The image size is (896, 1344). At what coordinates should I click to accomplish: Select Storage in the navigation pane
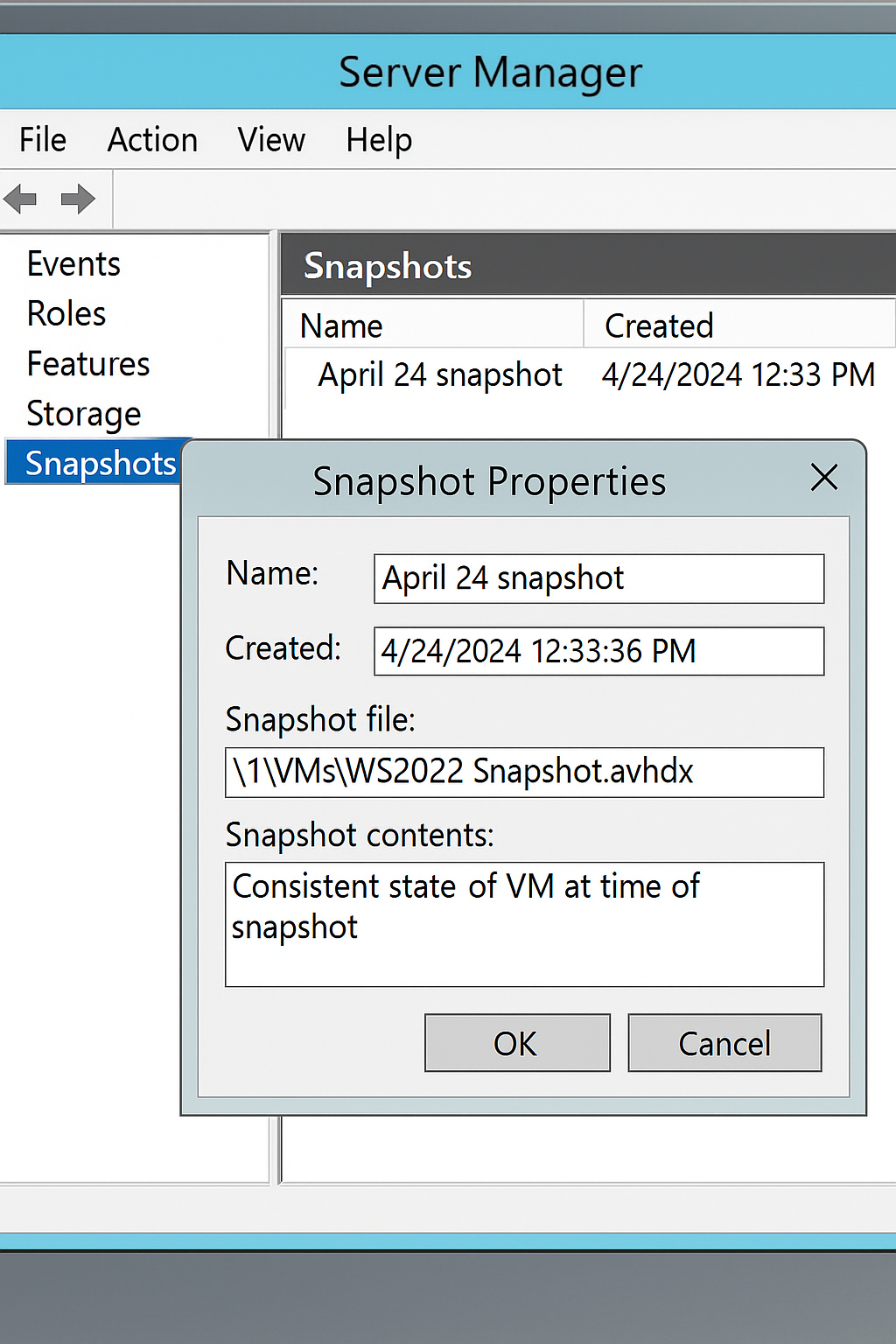pyautogui.click(x=84, y=414)
